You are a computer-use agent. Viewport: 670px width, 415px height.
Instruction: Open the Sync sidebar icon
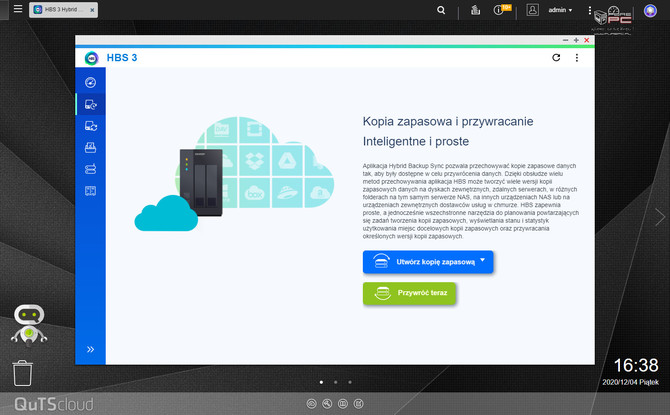90,126
